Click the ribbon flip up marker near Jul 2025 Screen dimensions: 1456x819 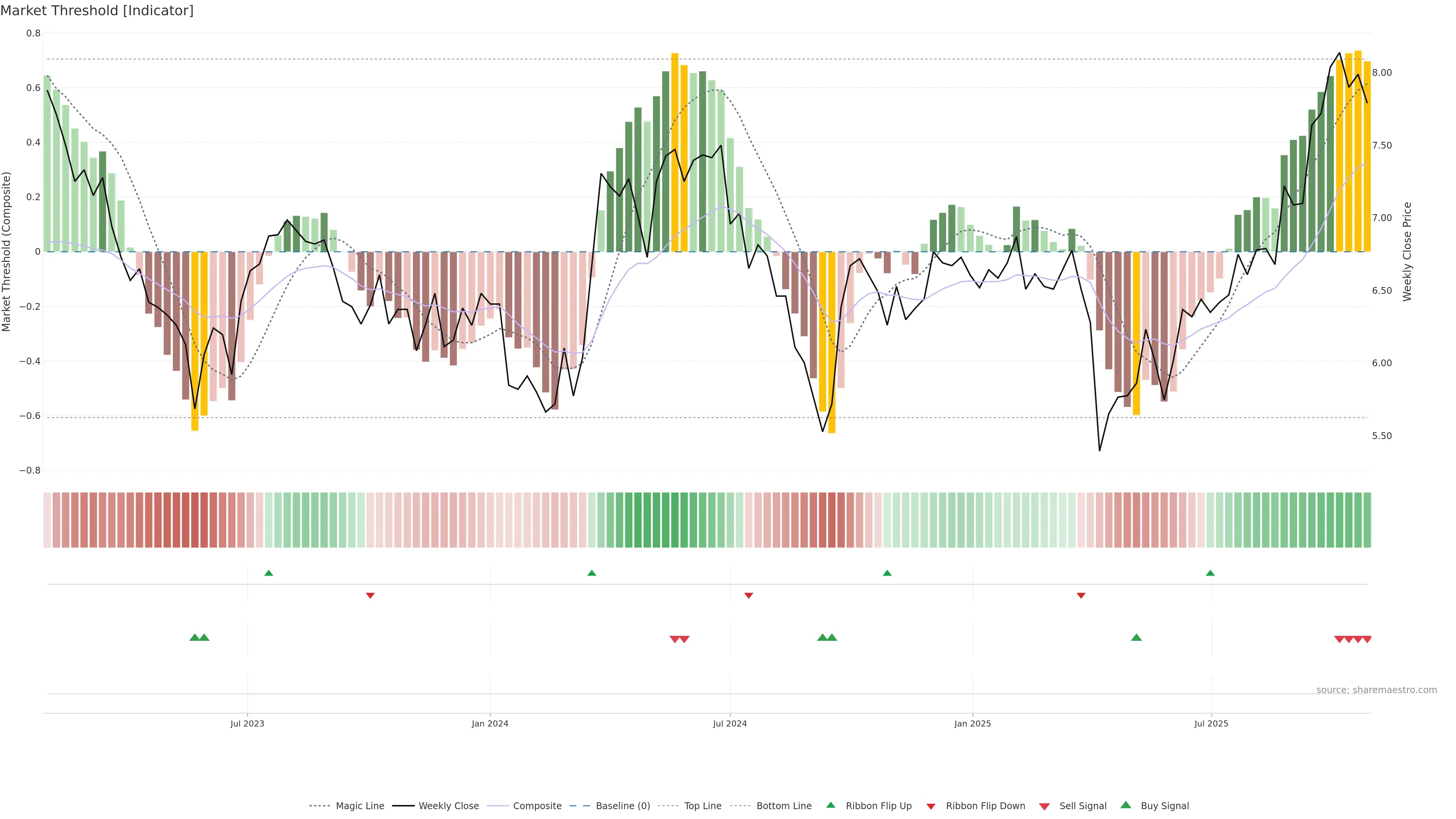(x=1210, y=573)
